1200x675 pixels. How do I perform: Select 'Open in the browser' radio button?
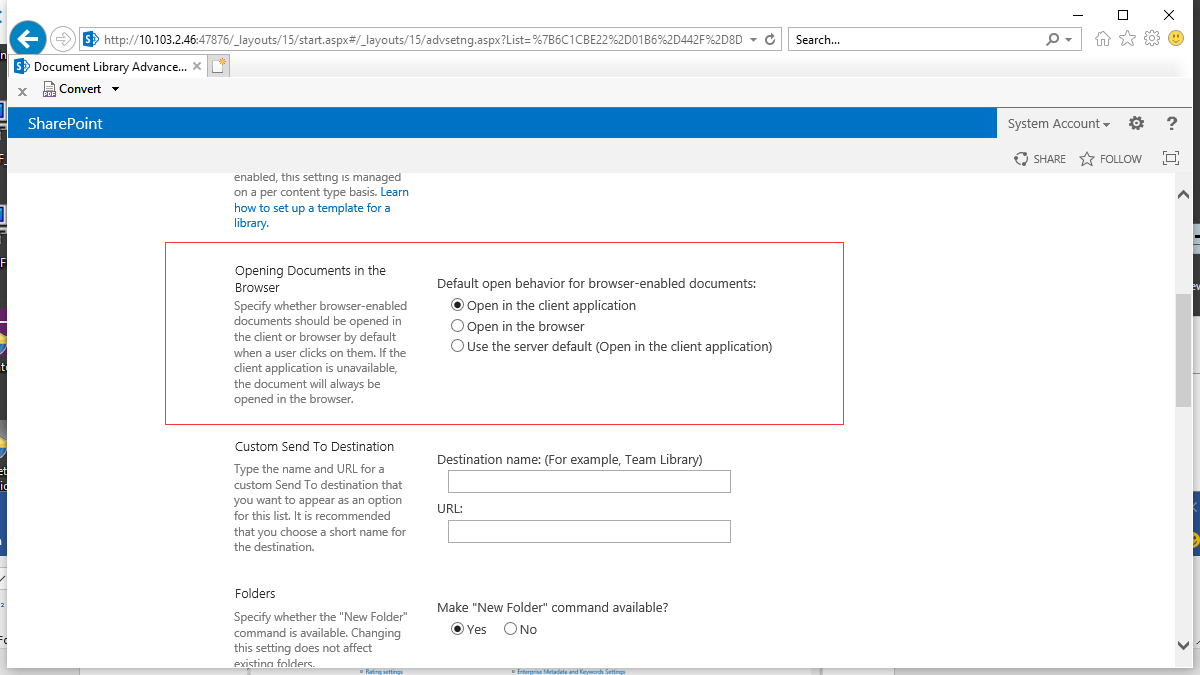coord(458,326)
